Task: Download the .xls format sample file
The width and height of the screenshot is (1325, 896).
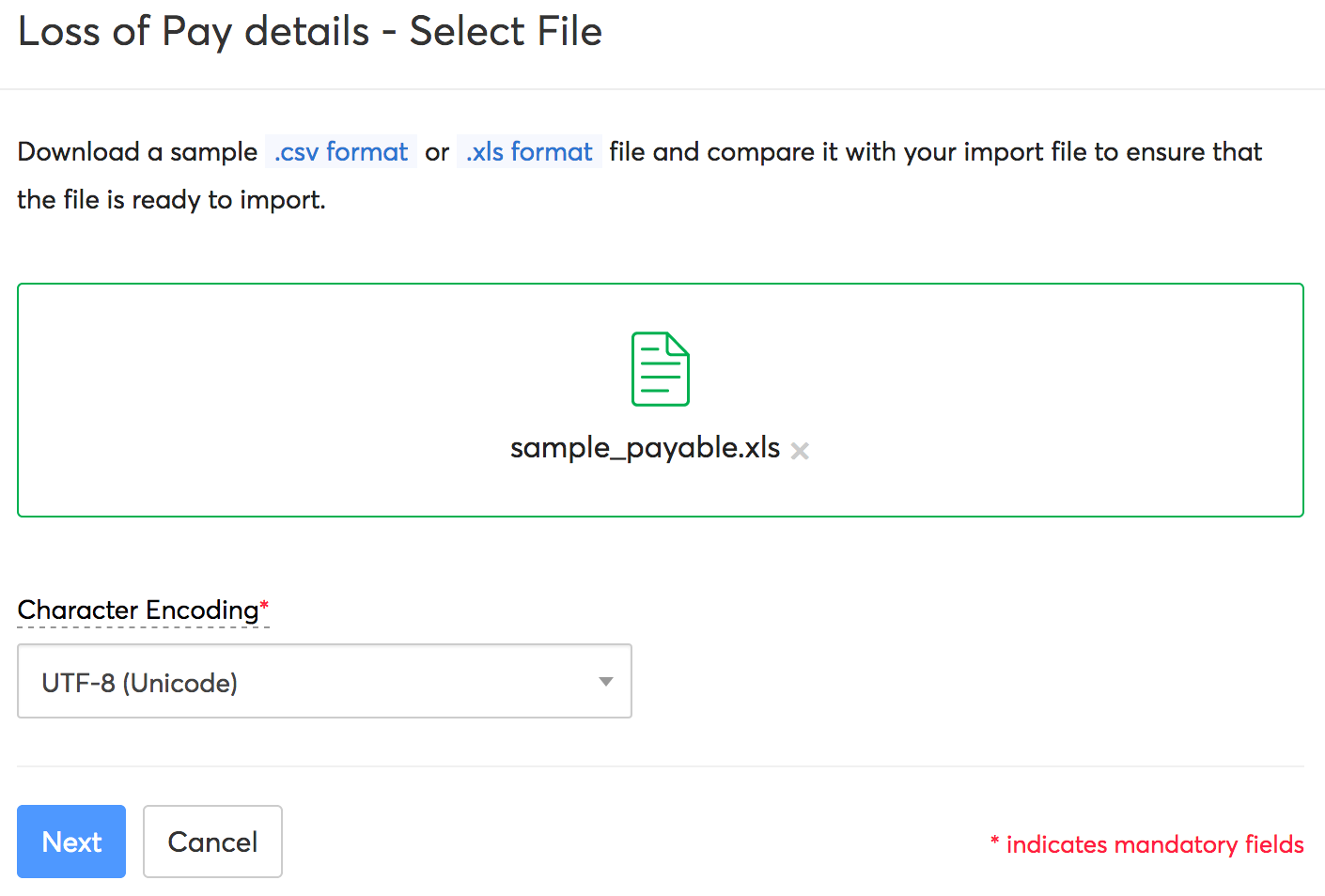Action: (529, 151)
